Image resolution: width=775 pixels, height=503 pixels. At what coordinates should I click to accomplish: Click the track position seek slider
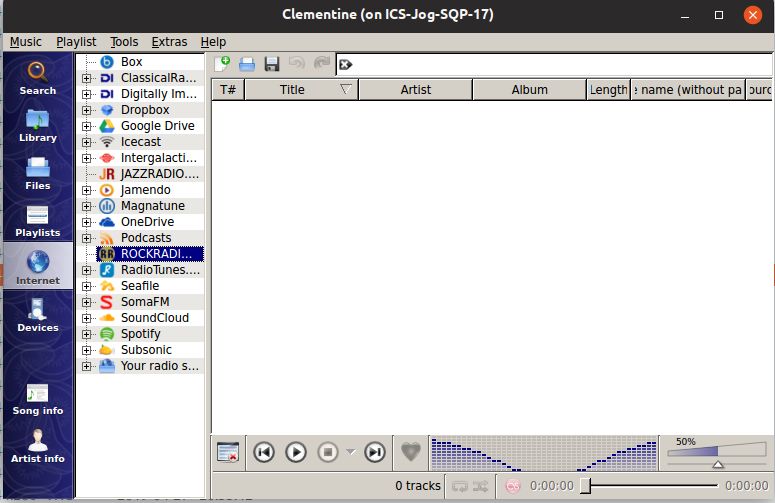(x=649, y=486)
